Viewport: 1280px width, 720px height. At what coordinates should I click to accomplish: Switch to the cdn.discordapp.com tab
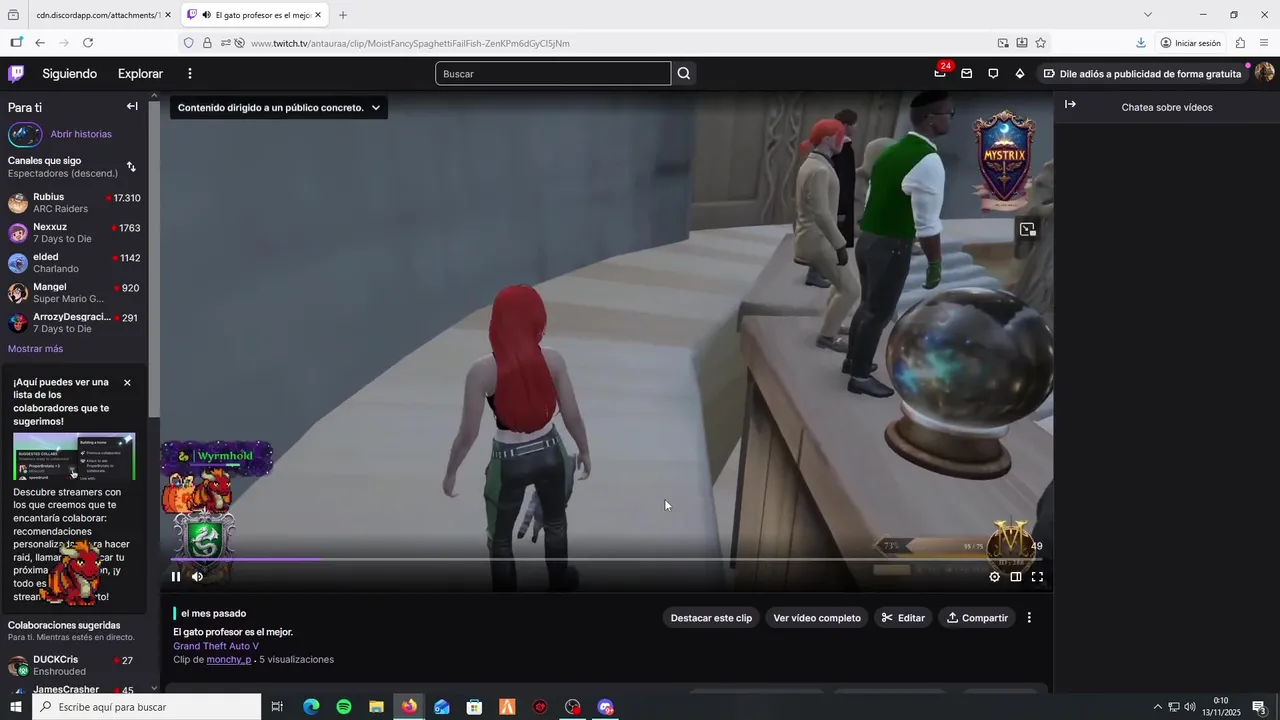[98, 15]
